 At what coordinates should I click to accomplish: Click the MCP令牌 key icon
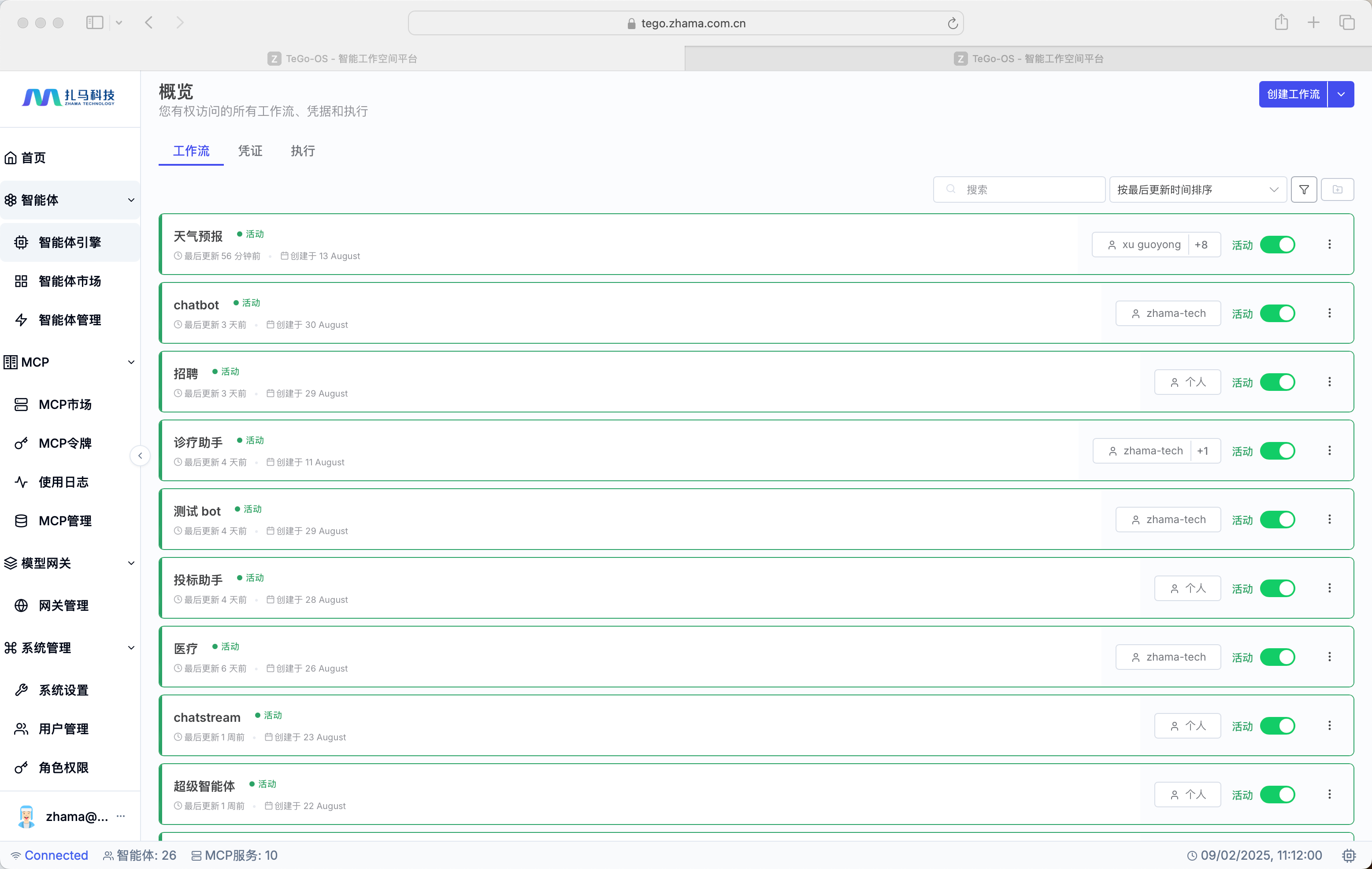(x=21, y=443)
